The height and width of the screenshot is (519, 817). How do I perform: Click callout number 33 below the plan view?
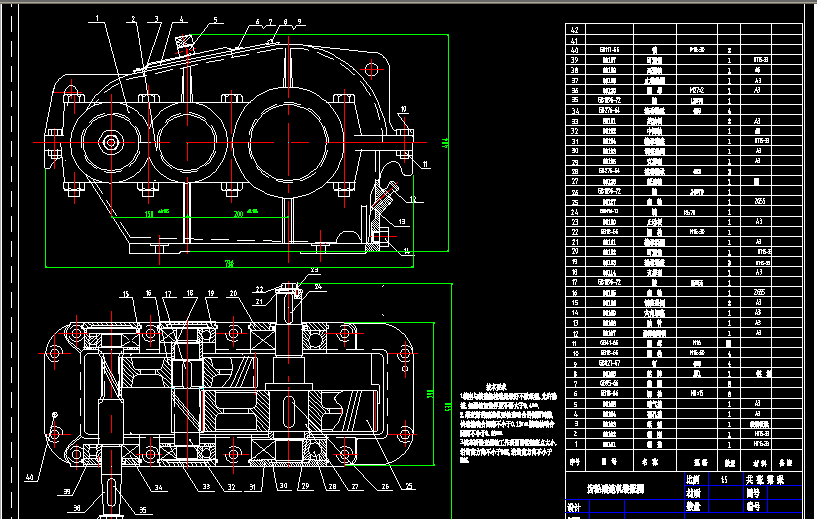click(206, 487)
